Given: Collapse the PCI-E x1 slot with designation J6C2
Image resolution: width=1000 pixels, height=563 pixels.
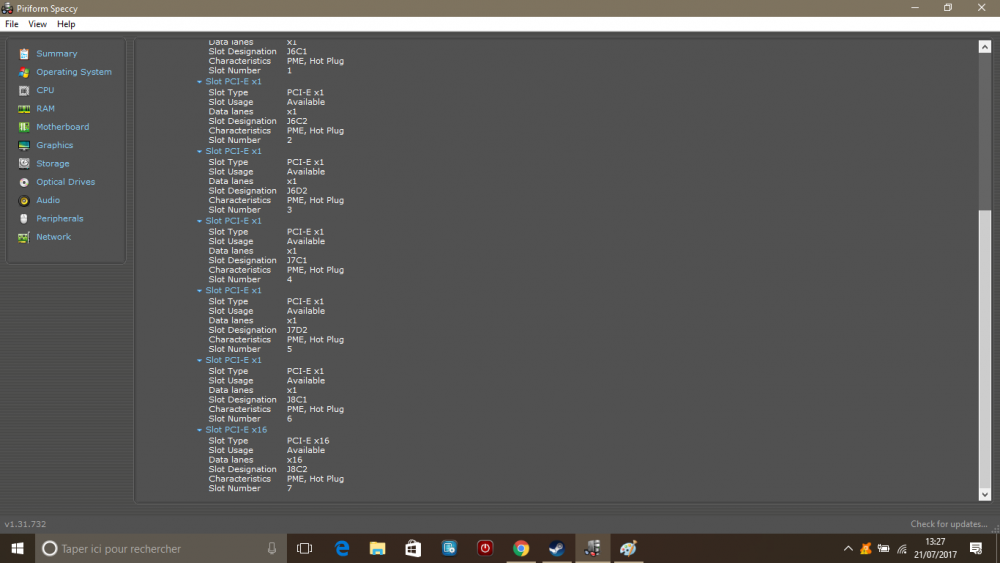Looking at the screenshot, I should 200,82.
